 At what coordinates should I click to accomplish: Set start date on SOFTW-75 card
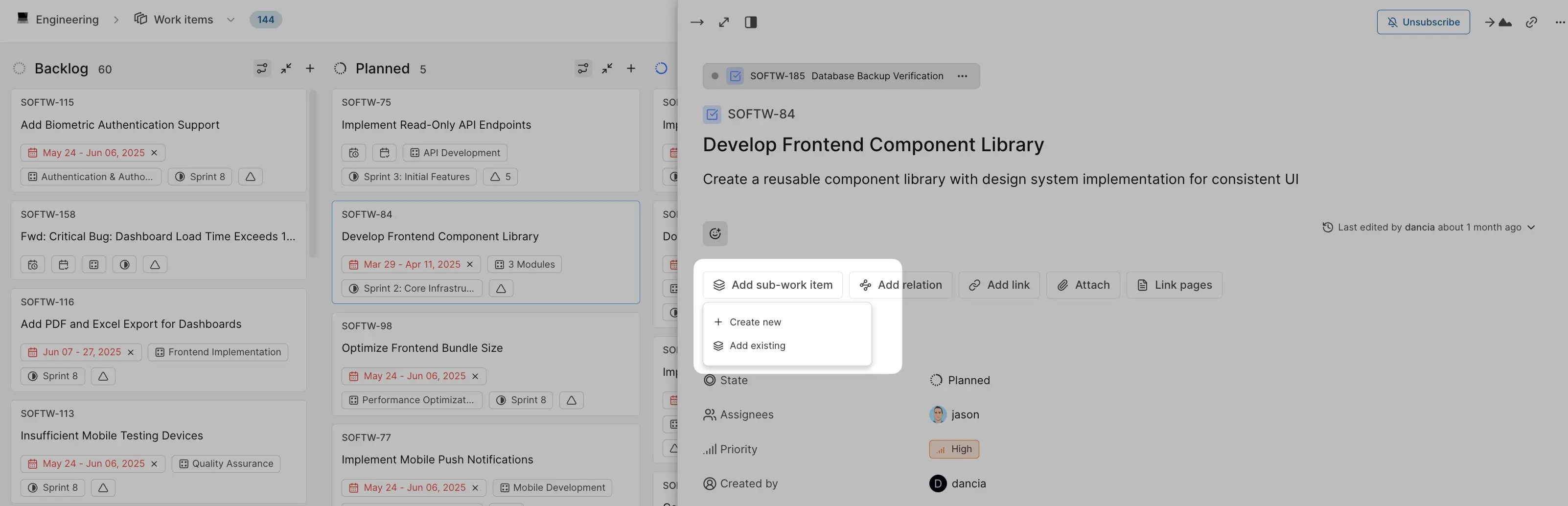tap(354, 153)
